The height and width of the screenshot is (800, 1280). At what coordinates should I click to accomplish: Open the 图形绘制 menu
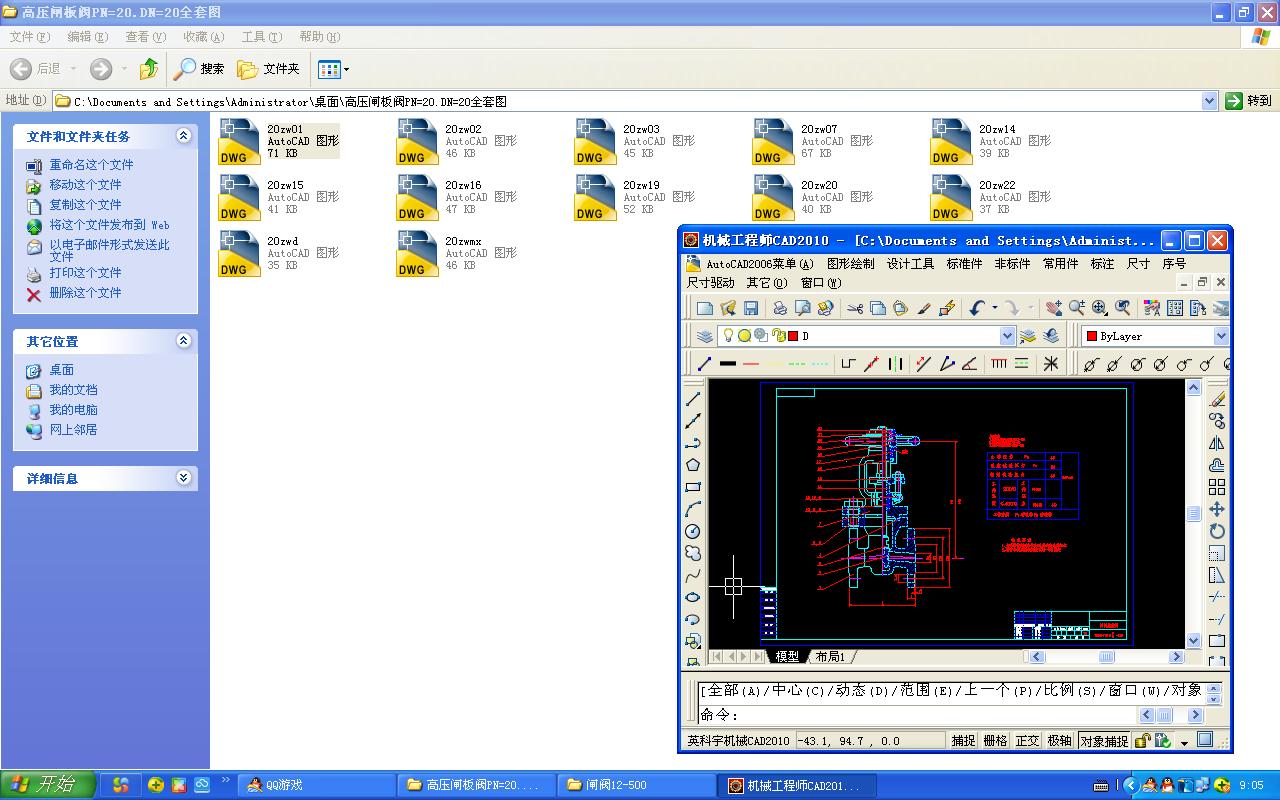click(851, 264)
